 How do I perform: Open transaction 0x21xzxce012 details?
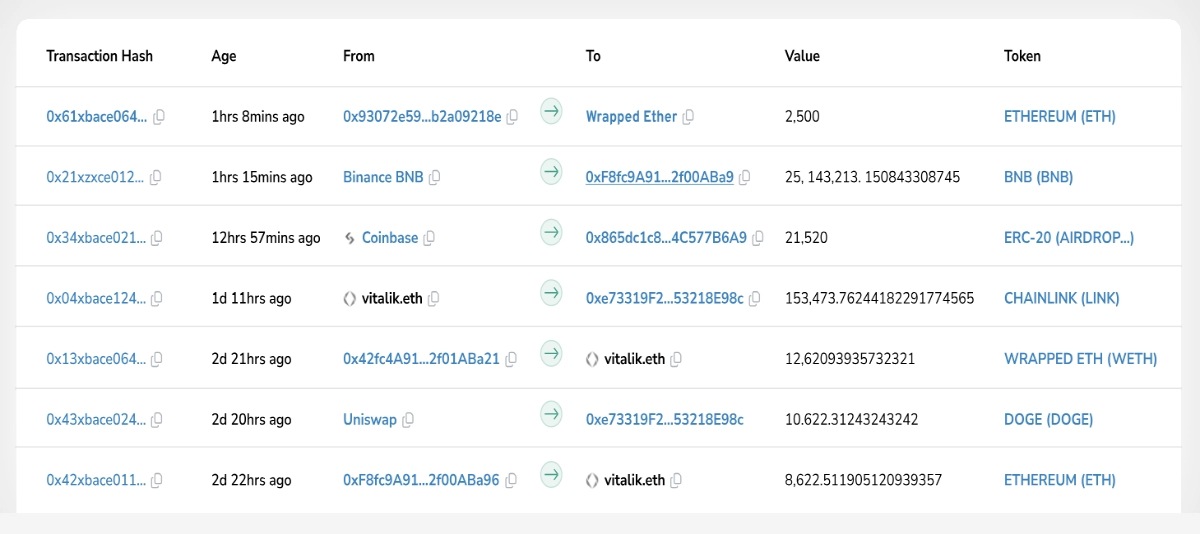[95, 177]
